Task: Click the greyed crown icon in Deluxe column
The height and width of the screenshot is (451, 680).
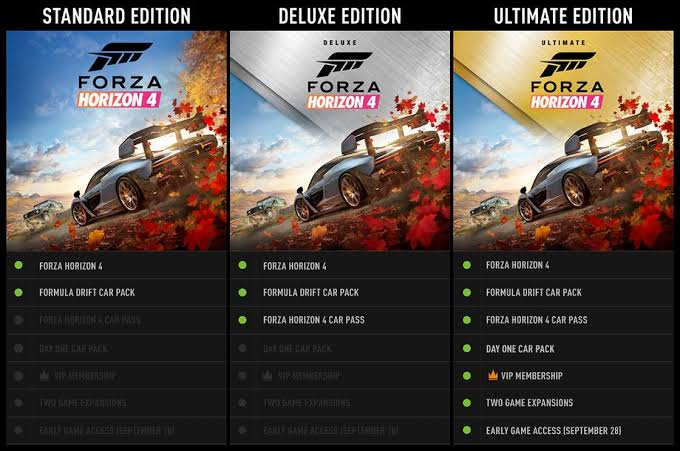Action: [x=268, y=376]
